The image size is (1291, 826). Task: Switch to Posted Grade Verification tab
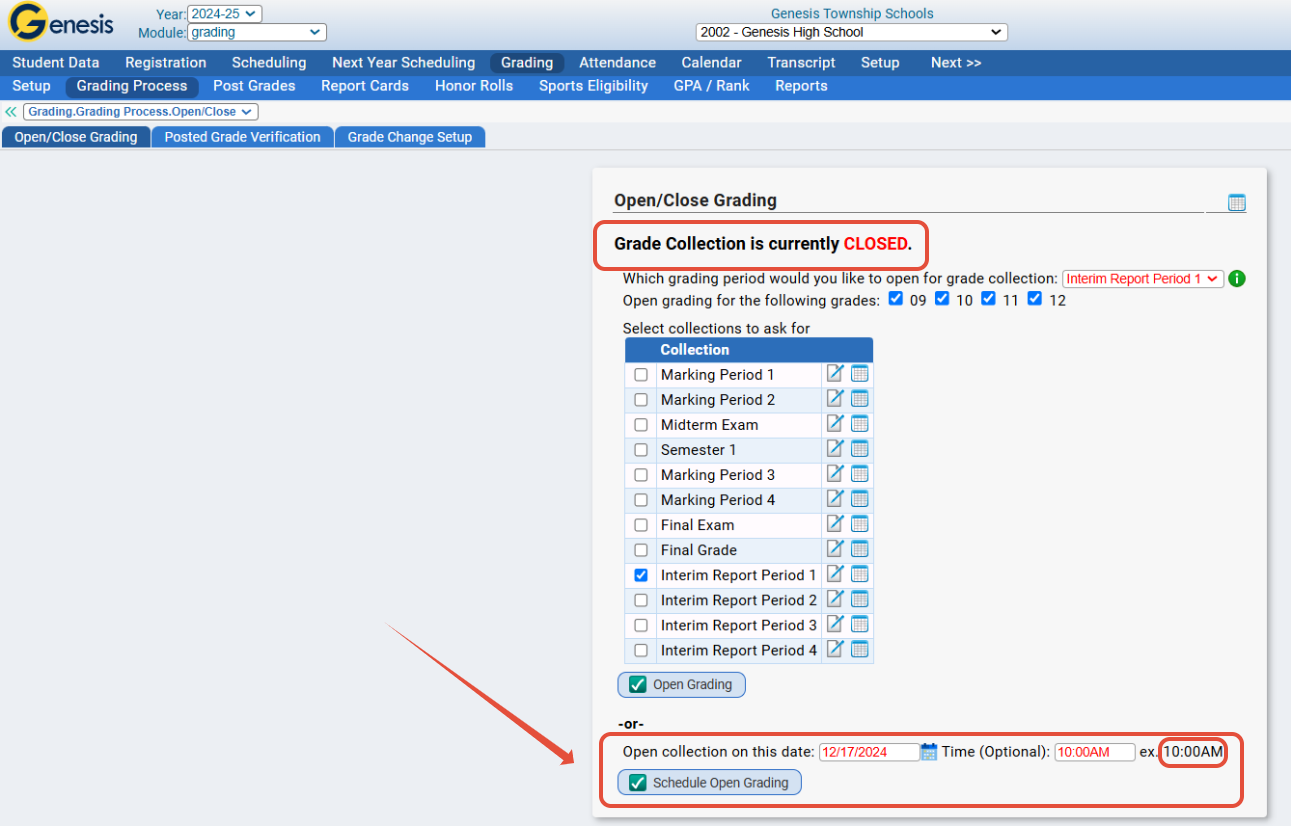(243, 137)
